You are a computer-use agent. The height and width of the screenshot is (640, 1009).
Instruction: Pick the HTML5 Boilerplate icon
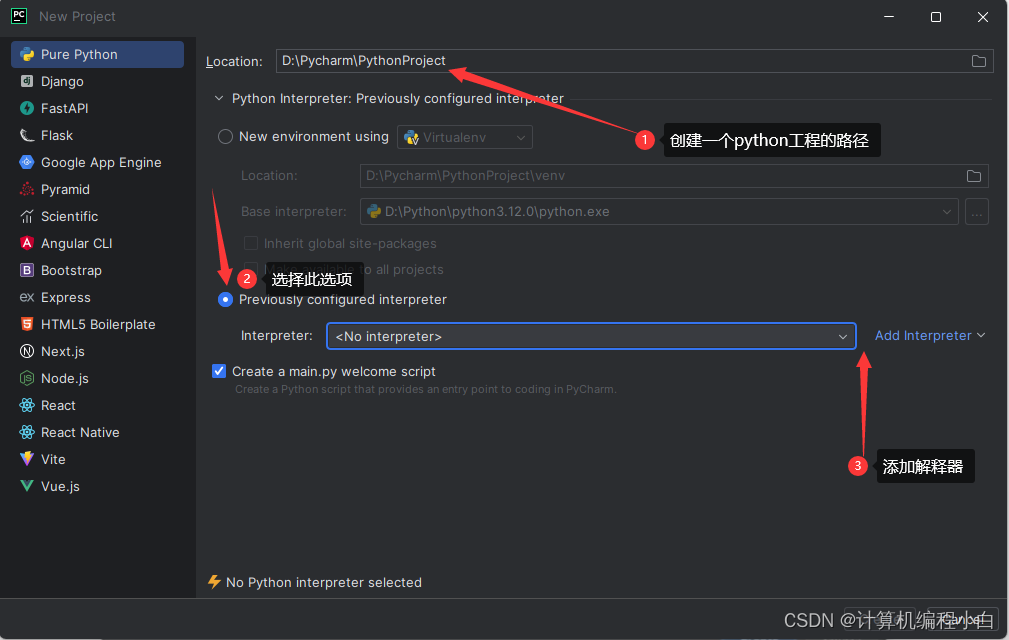coord(26,324)
